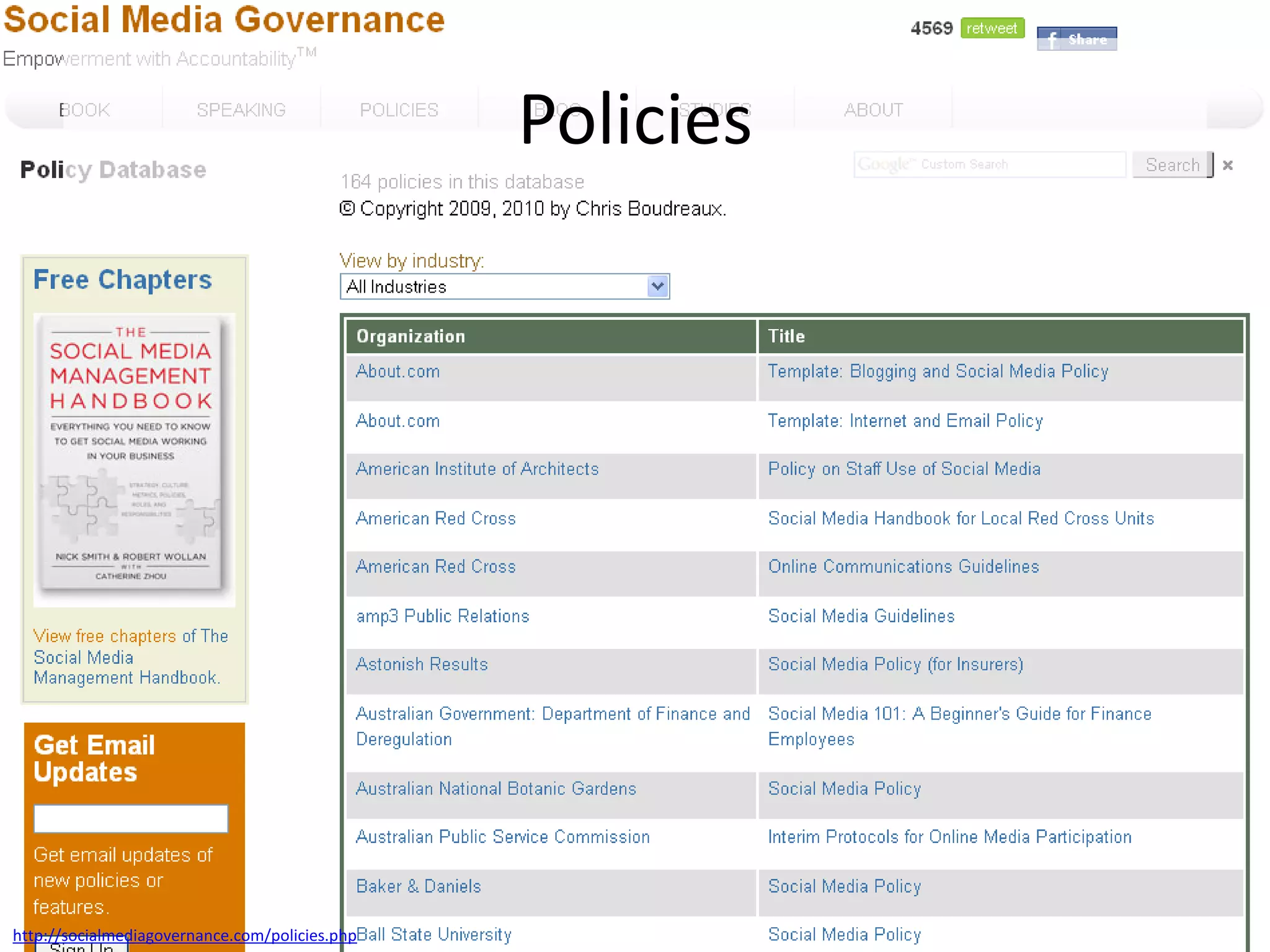The image size is (1270, 952).
Task: Open Australian Government Department of Finance link
Action: tap(553, 726)
